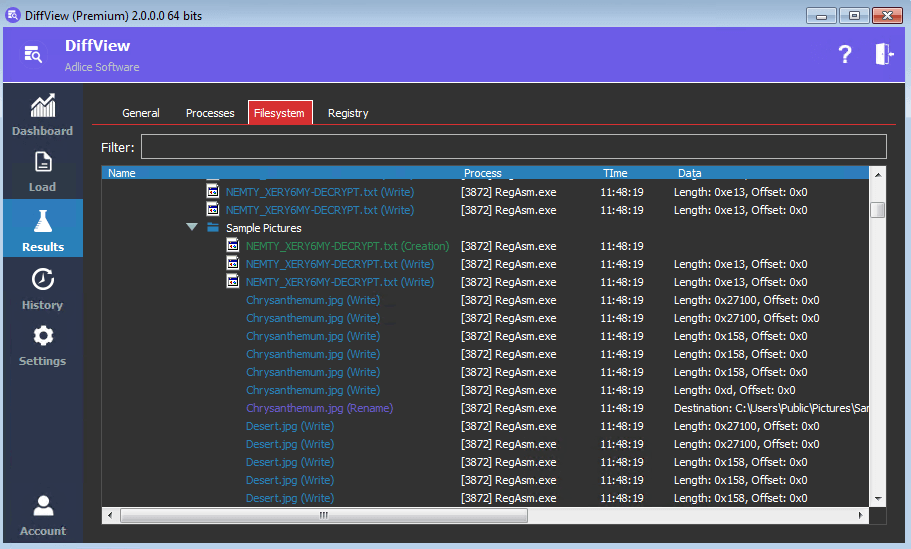Open the Dashboard sidebar icon
This screenshot has height=549, width=911.
click(42, 106)
